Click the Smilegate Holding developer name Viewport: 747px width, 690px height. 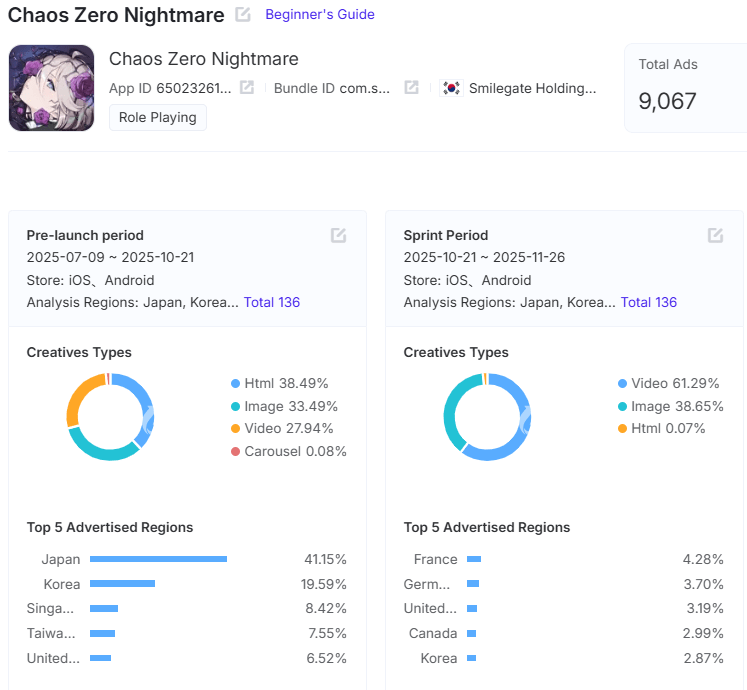(532, 88)
